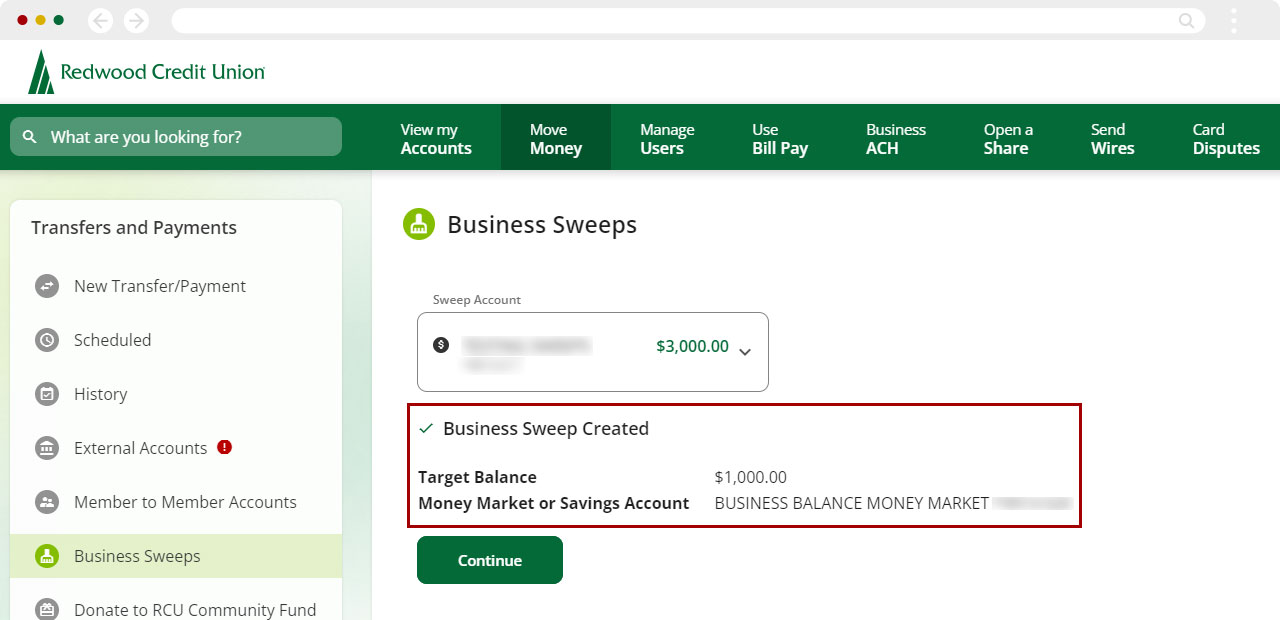
Task: Click the magnifier icon in site search
Action: (30, 137)
